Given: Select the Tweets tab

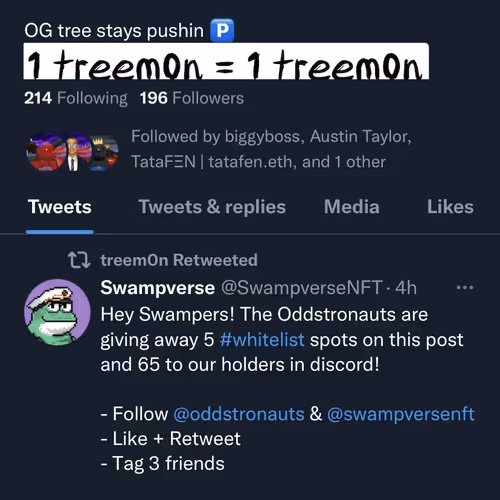Looking at the screenshot, I should (60, 207).
